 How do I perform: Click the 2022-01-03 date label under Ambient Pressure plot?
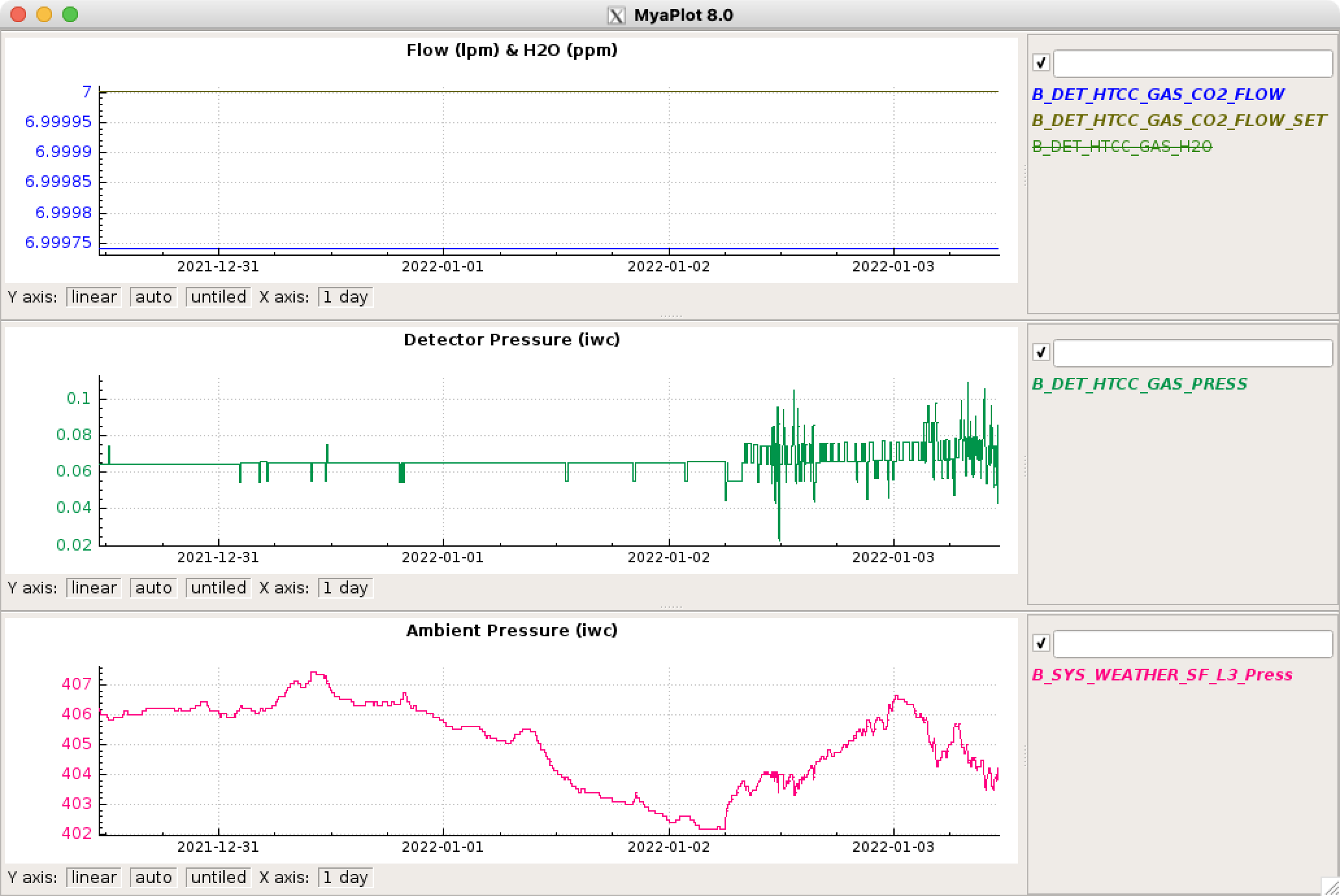(x=893, y=847)
